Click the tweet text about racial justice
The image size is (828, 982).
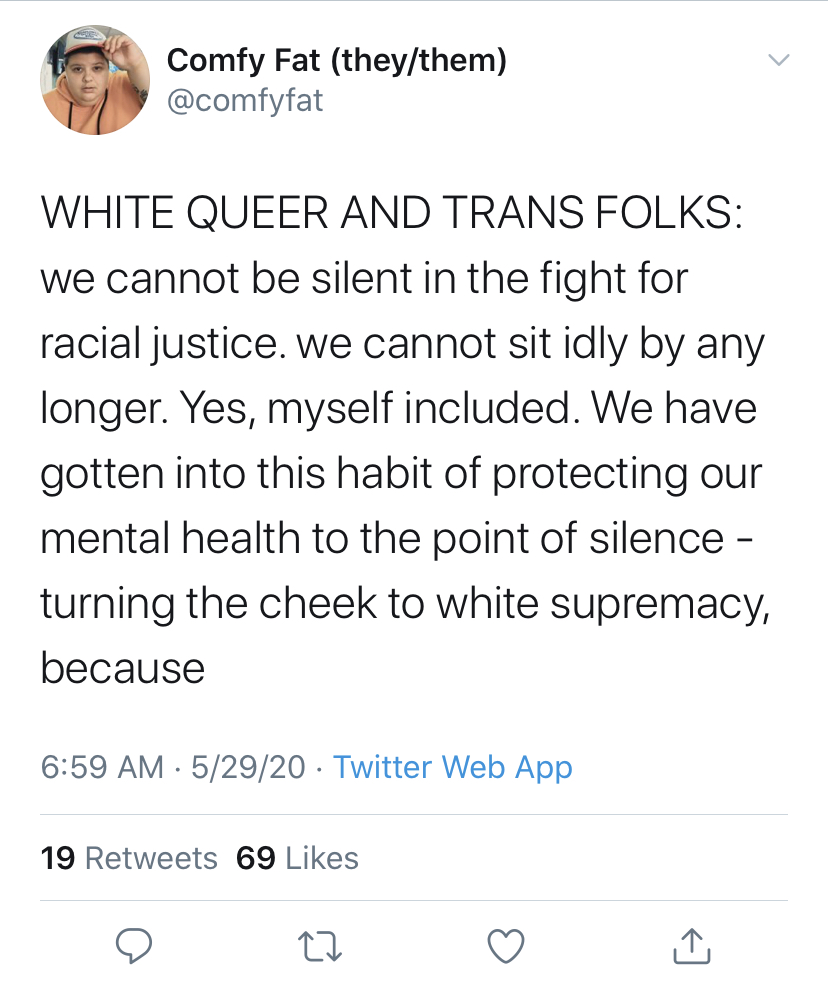(x=405, y=441)
